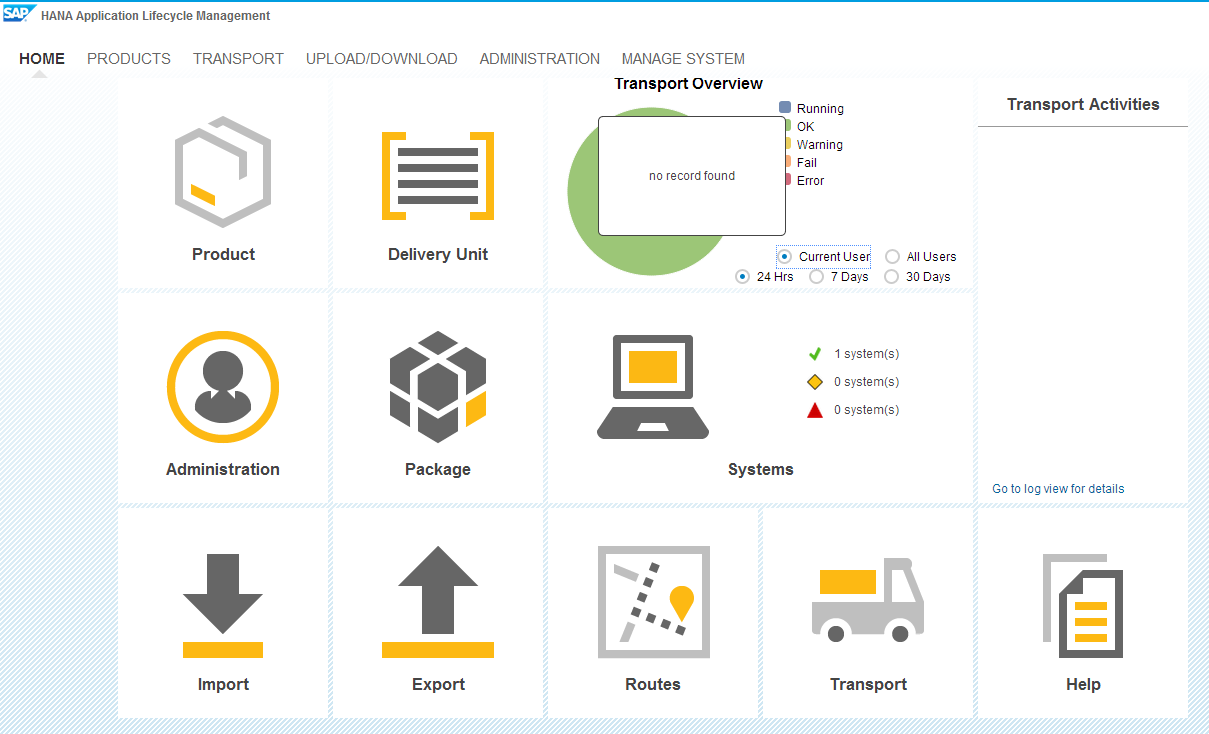Click the green checkmark system status icon

(815, 354)
